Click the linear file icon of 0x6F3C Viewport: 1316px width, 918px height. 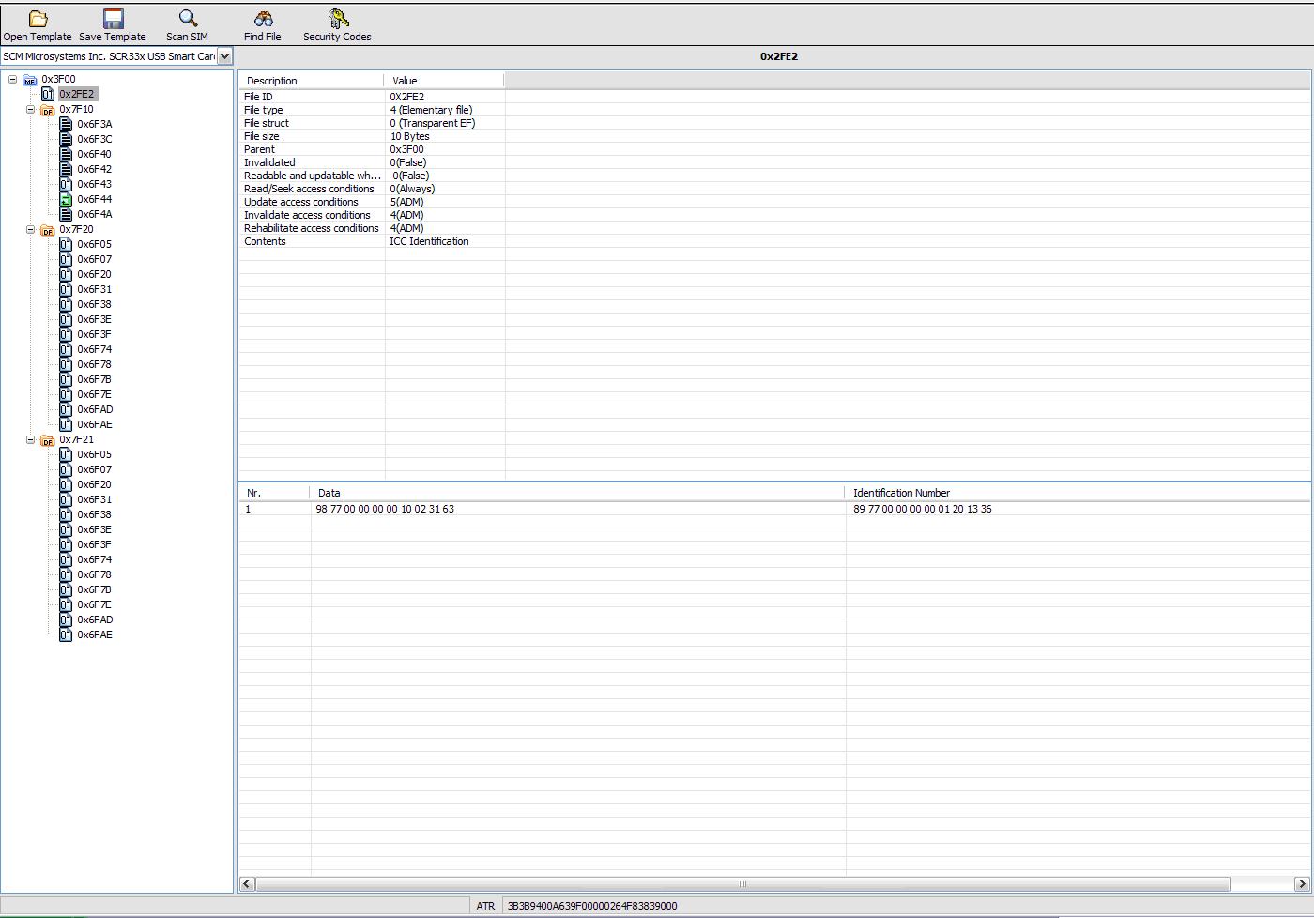click(x=66, y=139)
